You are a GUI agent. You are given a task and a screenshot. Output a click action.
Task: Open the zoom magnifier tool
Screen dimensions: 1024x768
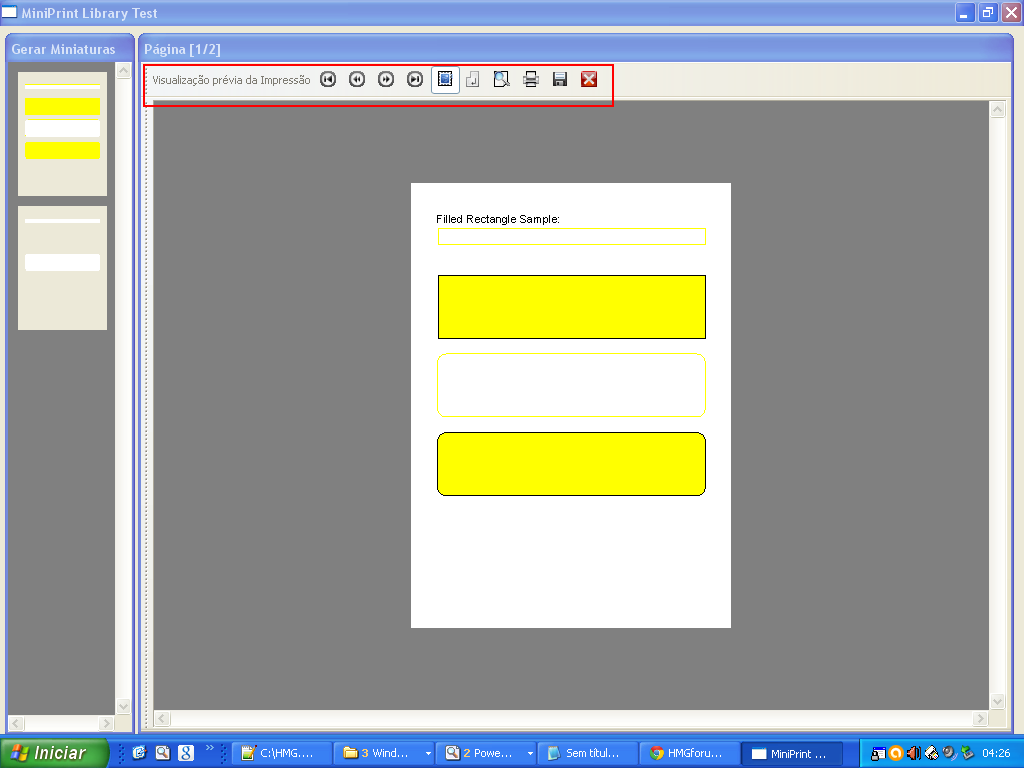click(501, 79)
